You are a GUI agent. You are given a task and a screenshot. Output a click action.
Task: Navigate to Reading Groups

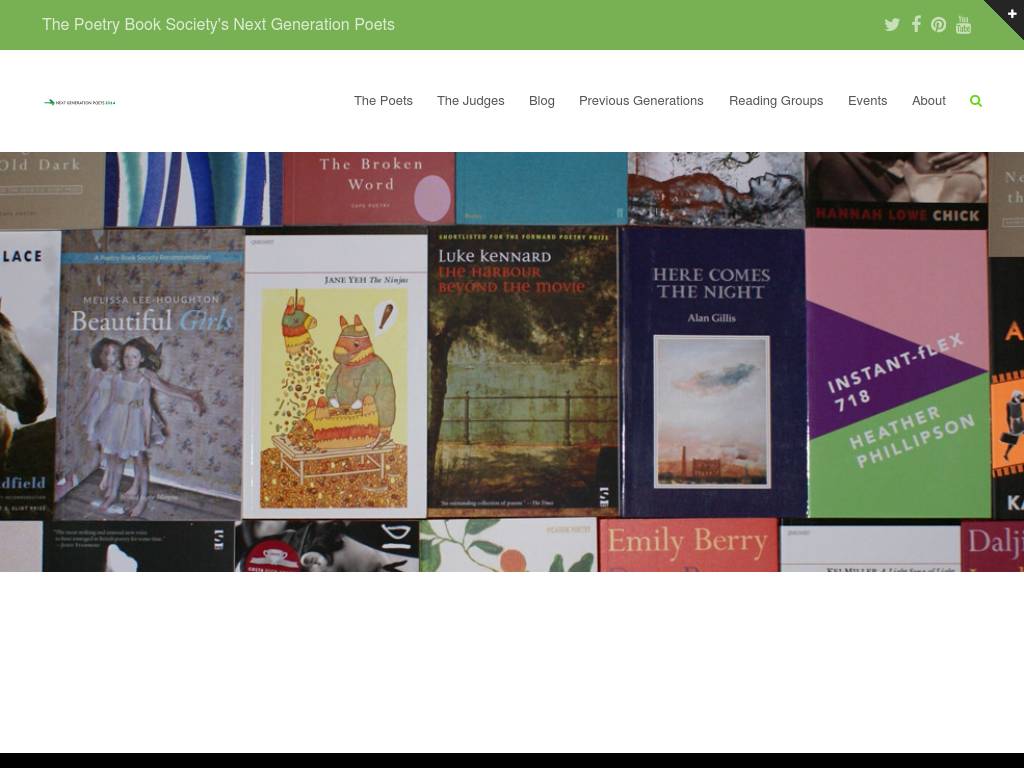(x=776, y=101)
